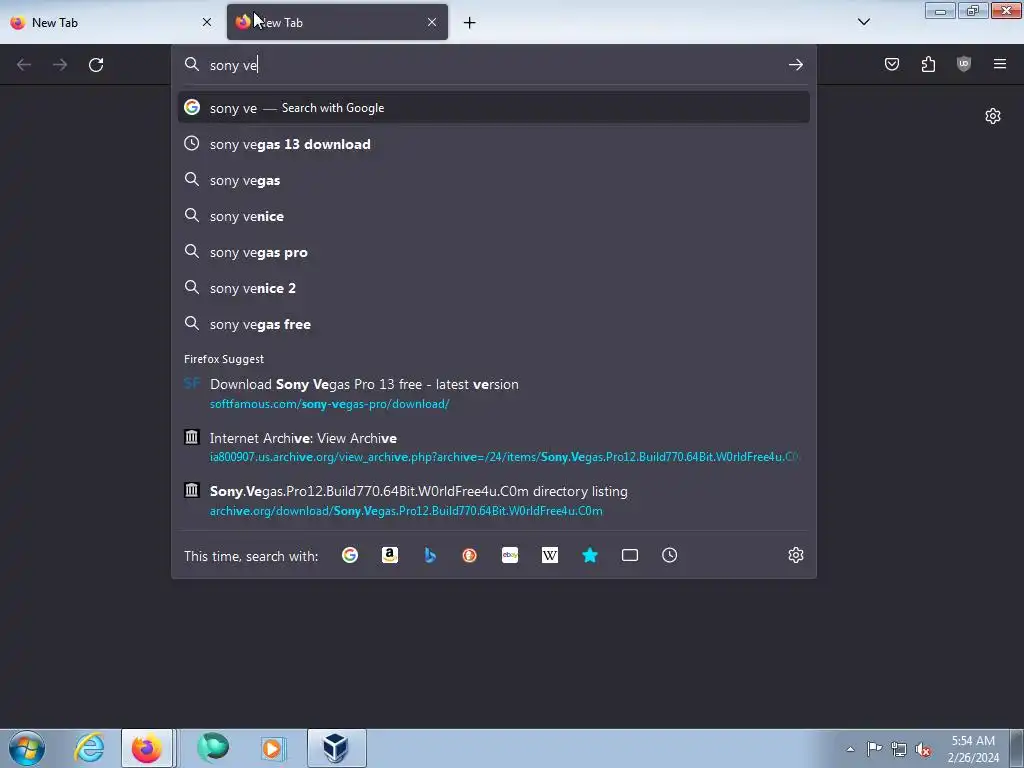Screen dimensions: 1024x768
Task: Select history suggestion 'sony vegas 13 download'
Action: [x=494, y=144]
